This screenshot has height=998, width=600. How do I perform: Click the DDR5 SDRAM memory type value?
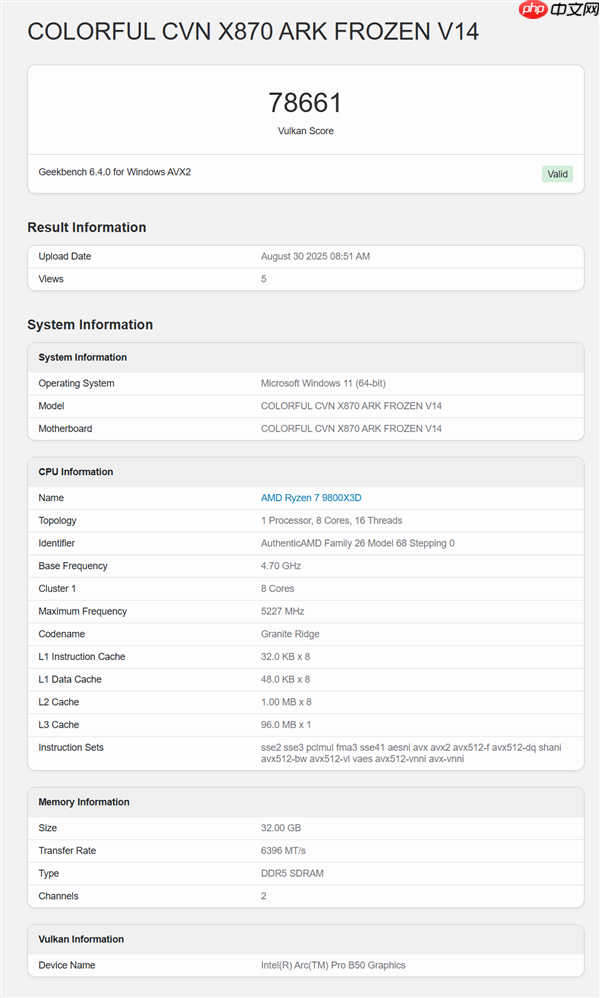point(292,873)
